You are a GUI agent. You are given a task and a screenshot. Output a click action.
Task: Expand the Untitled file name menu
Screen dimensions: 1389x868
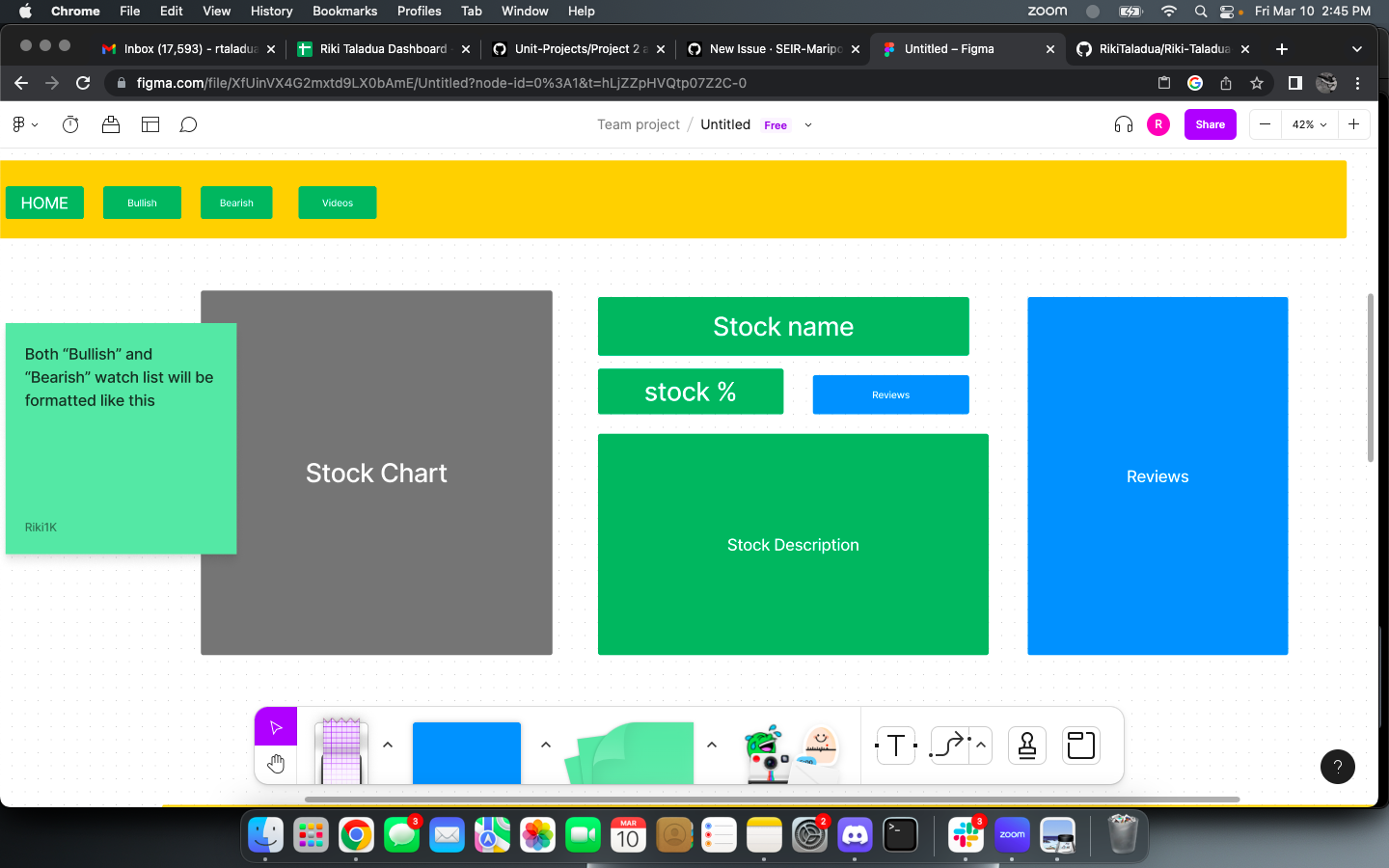[x=808, y=125]
